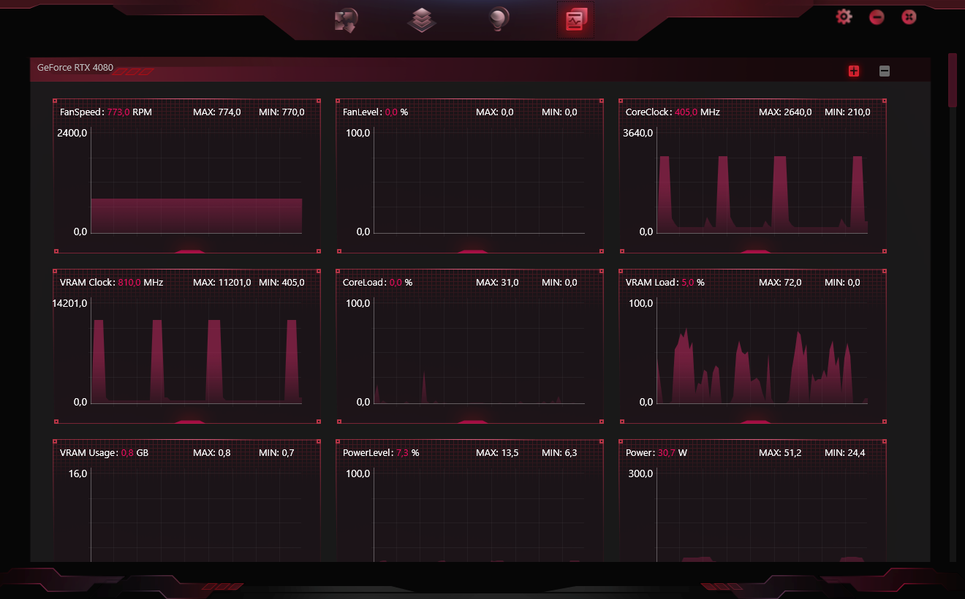The width and height of the screenshot is (965, 599).
Task: Click FanSpeed MIN: 770,0 value
Action: 281,112
